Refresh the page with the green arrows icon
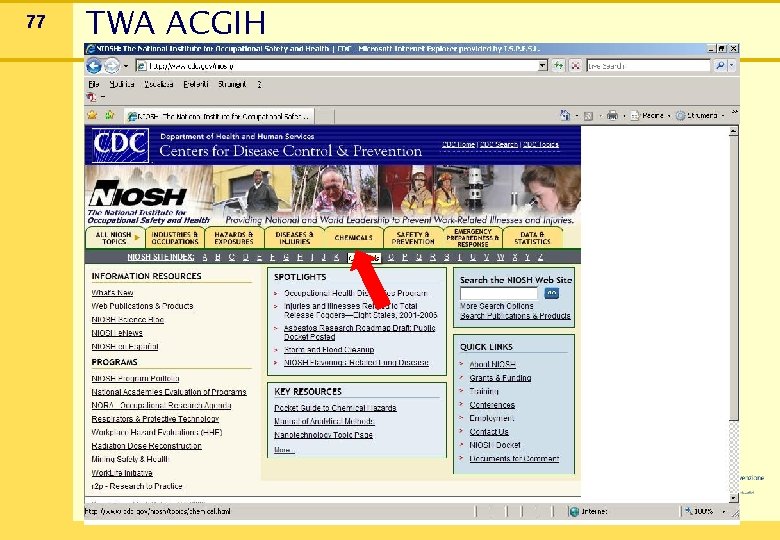Screen dimensions: 780x540 tap(559, 66)
